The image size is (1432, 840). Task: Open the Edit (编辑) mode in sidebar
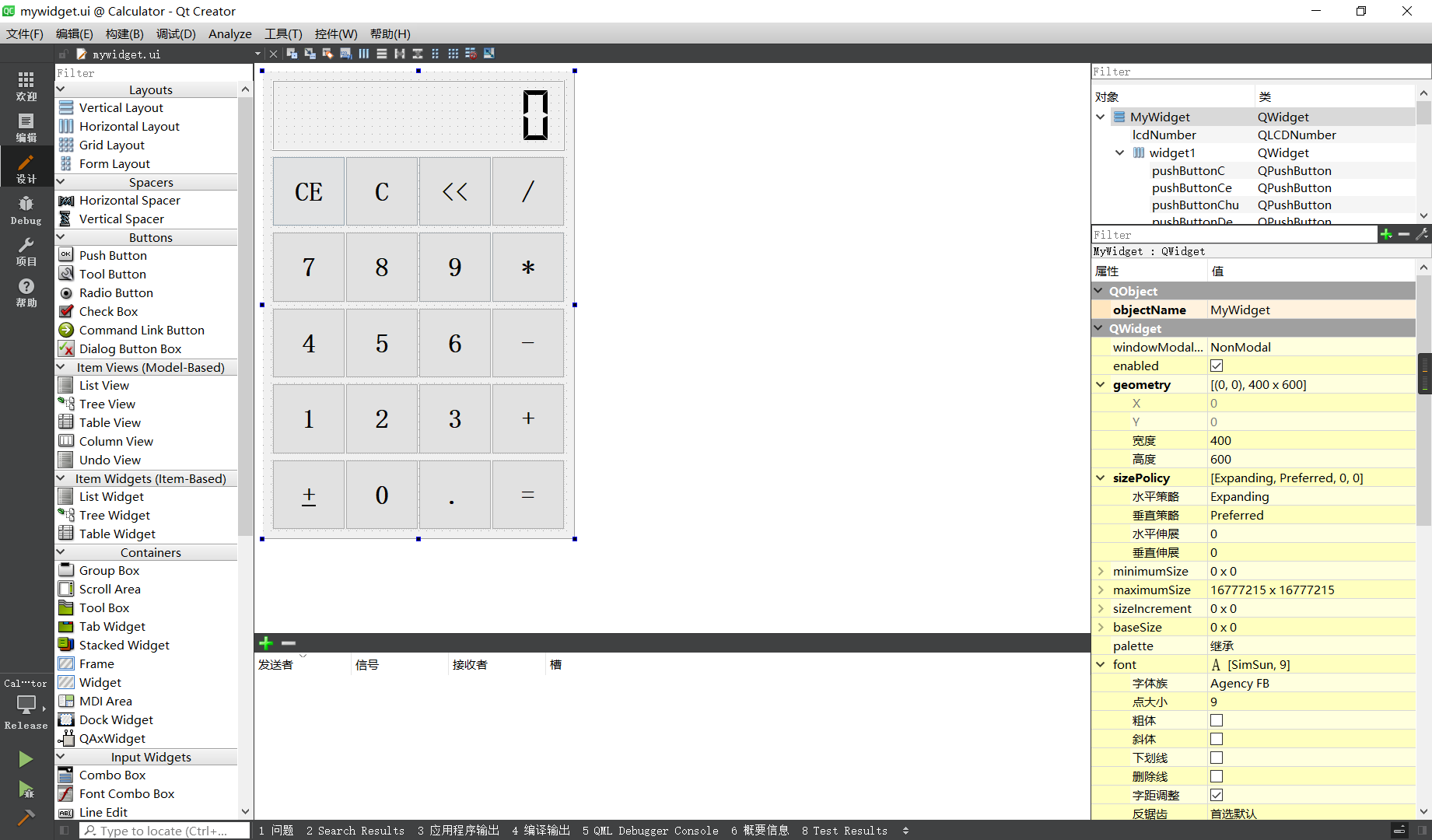26,128
